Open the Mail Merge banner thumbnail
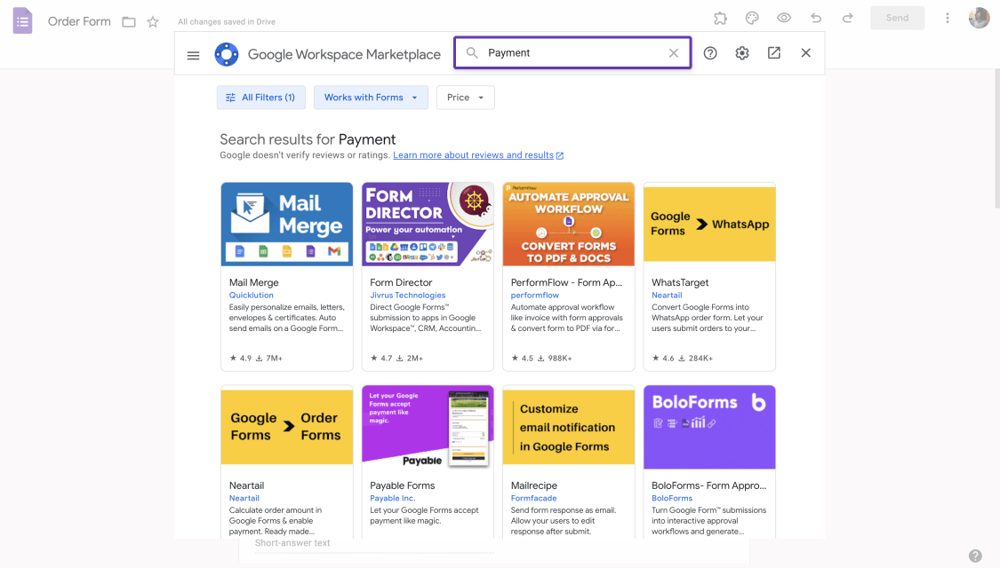This screenshot has height=568, width=1000. pyautogui.click(x=287, y=224)
